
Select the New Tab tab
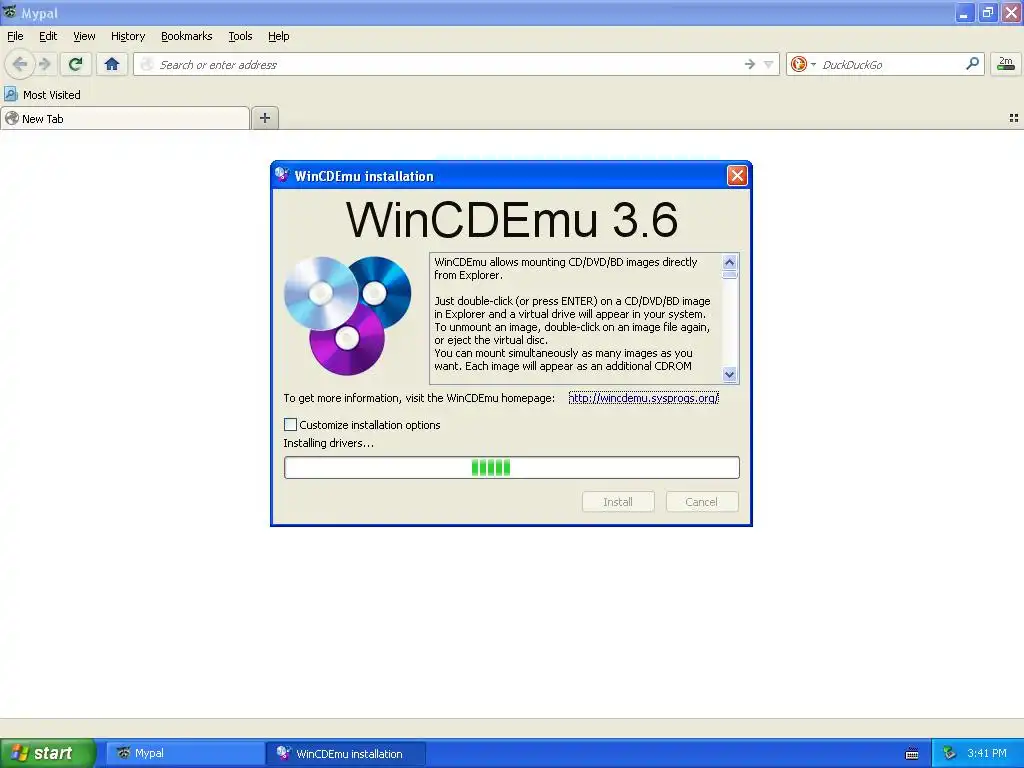125,118
